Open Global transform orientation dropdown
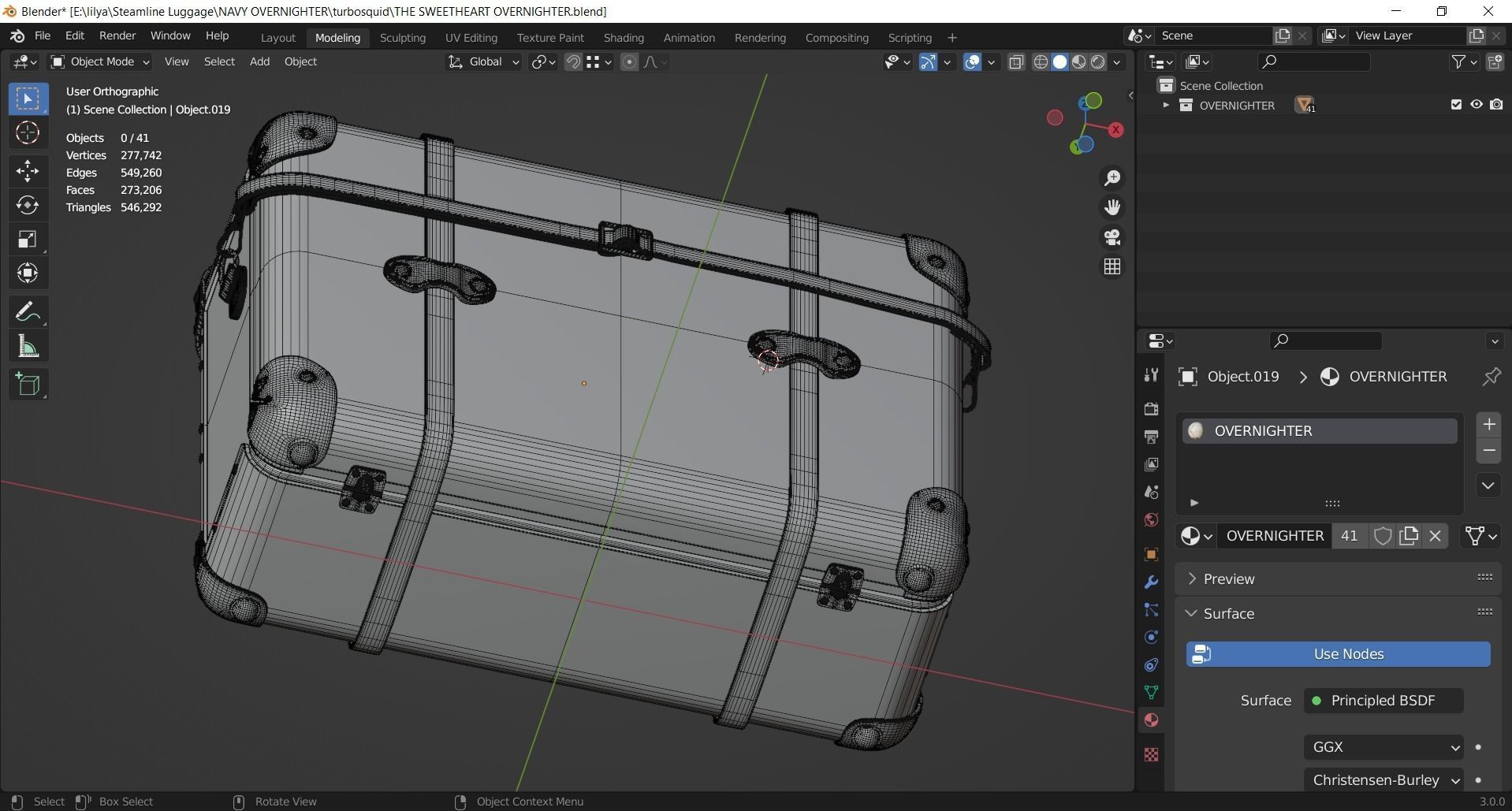Viewport: 1512px width, 811px height. pyautogui.click(x=484, y=61)
